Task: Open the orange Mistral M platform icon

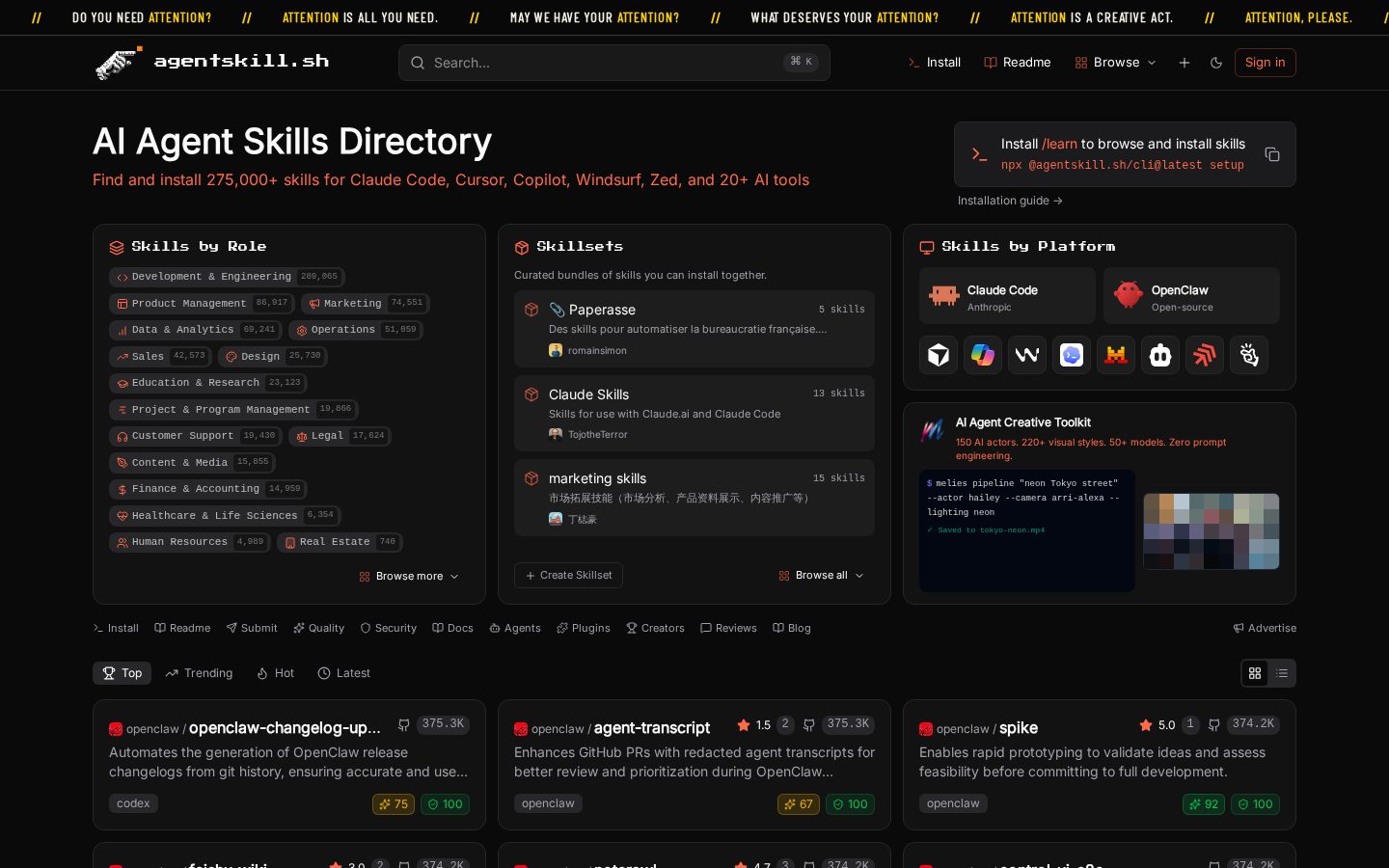Action: point(1116,355)
